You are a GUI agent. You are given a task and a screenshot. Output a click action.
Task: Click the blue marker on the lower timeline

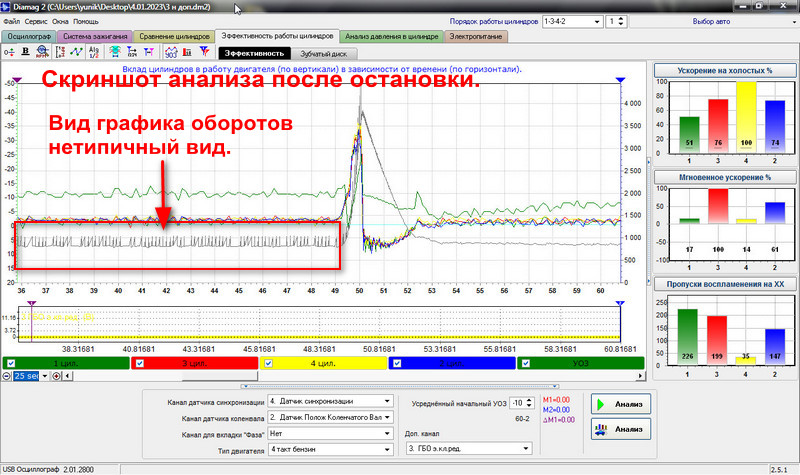(620, 304)
